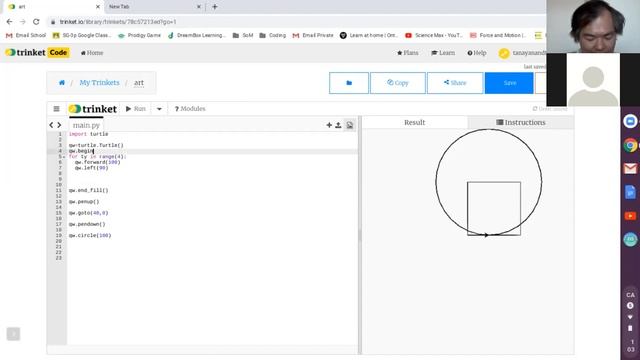
Task: Open Gmail from the shelf
Action: (x=630, y=169)
